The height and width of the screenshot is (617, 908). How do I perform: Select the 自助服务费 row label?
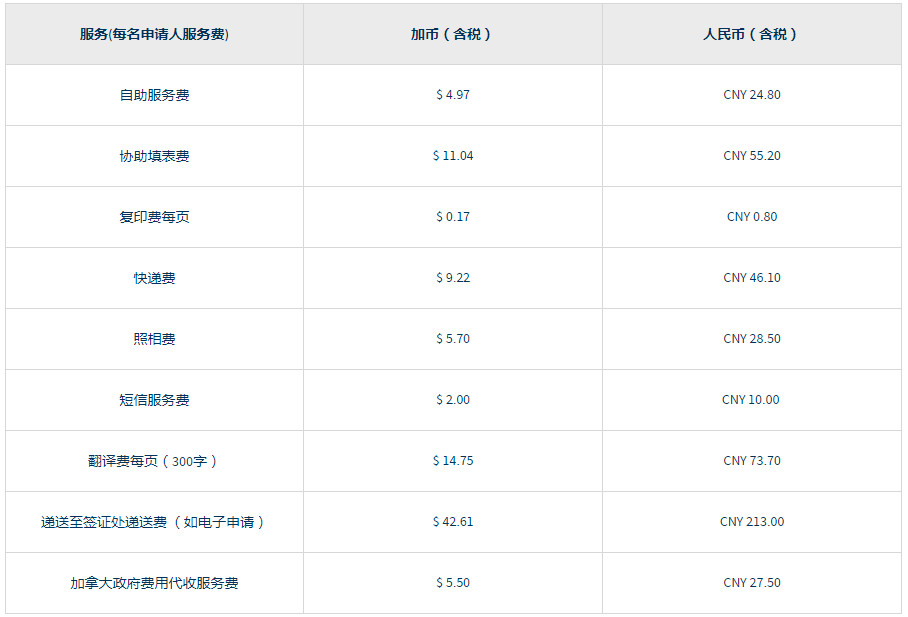click(x=152, y=95)
